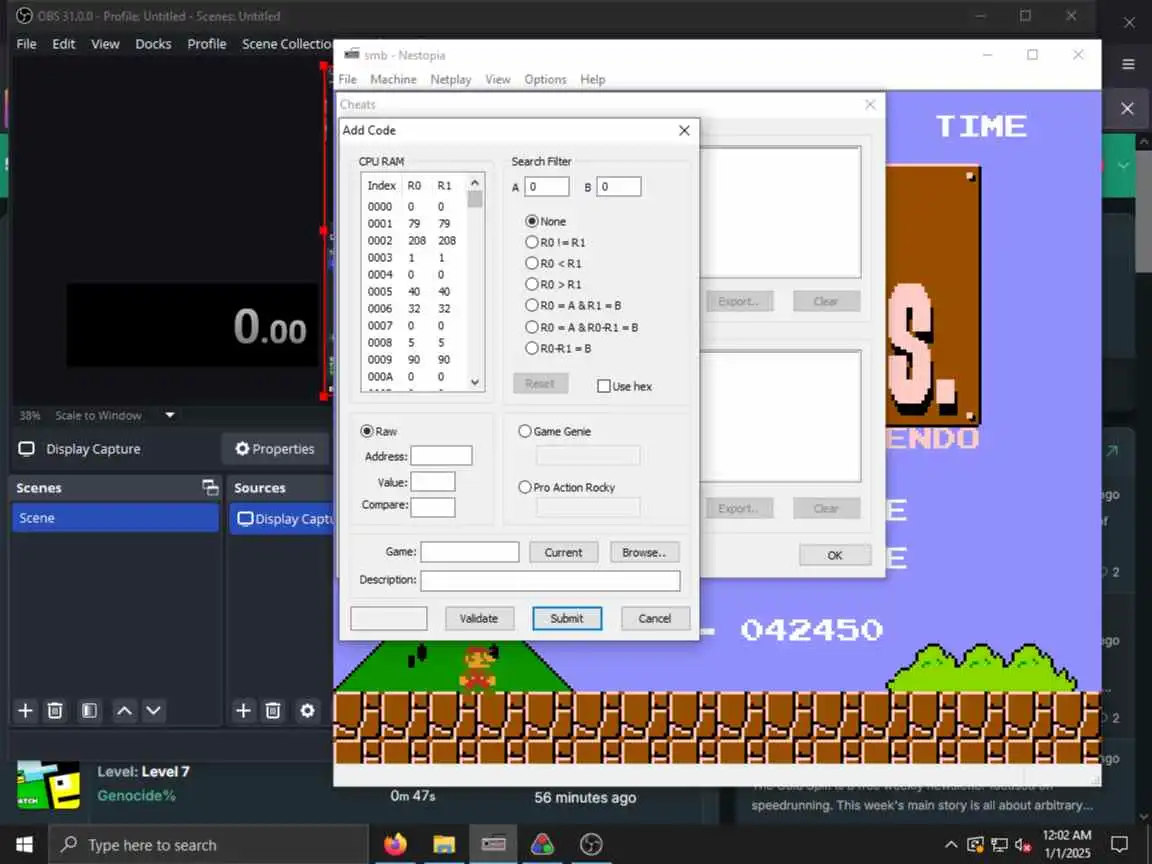Screen dimensions: 1152x864
Task: Click the network tray icon
Action: [x=999, y=845]
